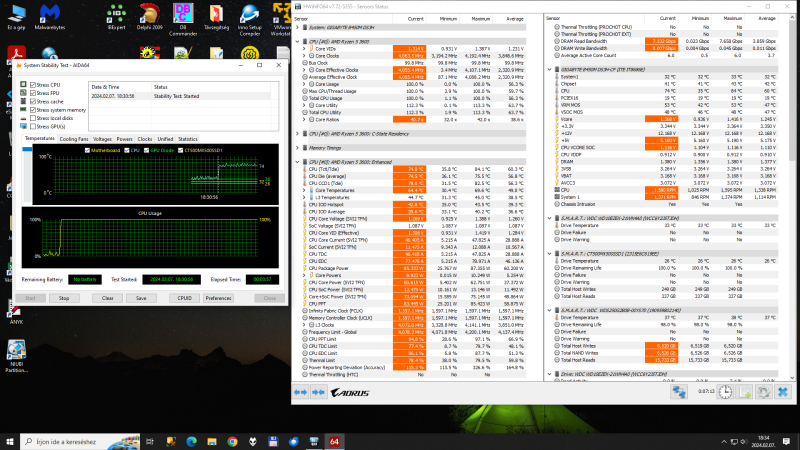Collapse HWiNFO sensor columns with the arrows-together button
The width and height of the screenshot is (800, 450).
(x=318, y=392)
